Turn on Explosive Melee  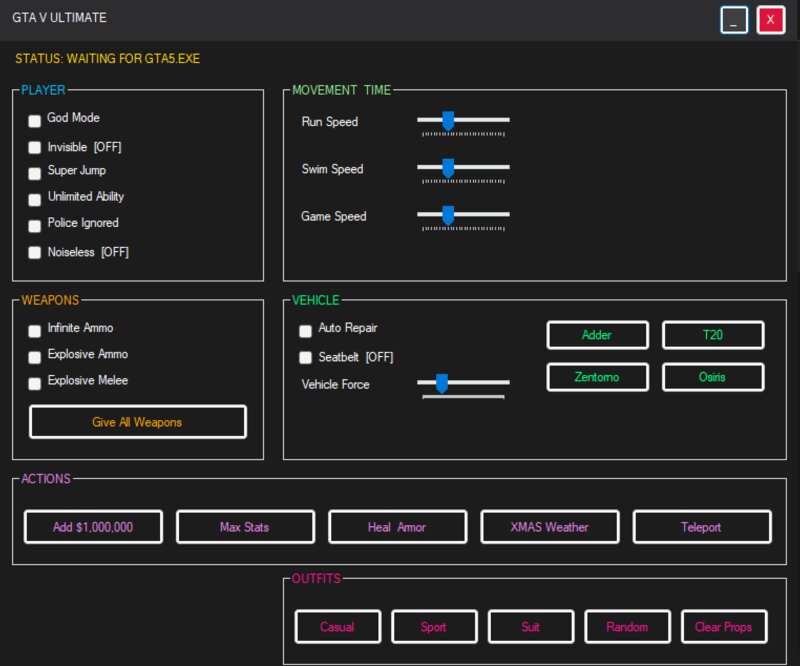click(x=35, y=382)
